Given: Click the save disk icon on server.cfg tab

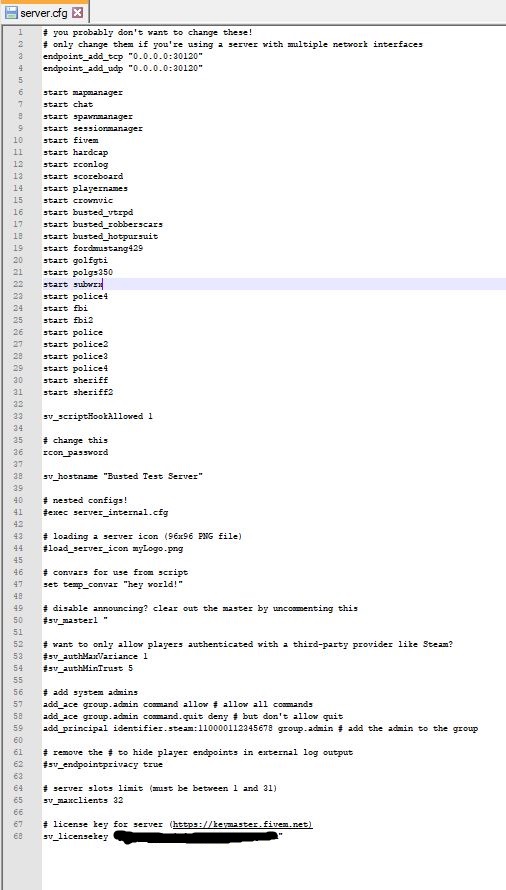Looking at the screenshot, I should point(11,12).
